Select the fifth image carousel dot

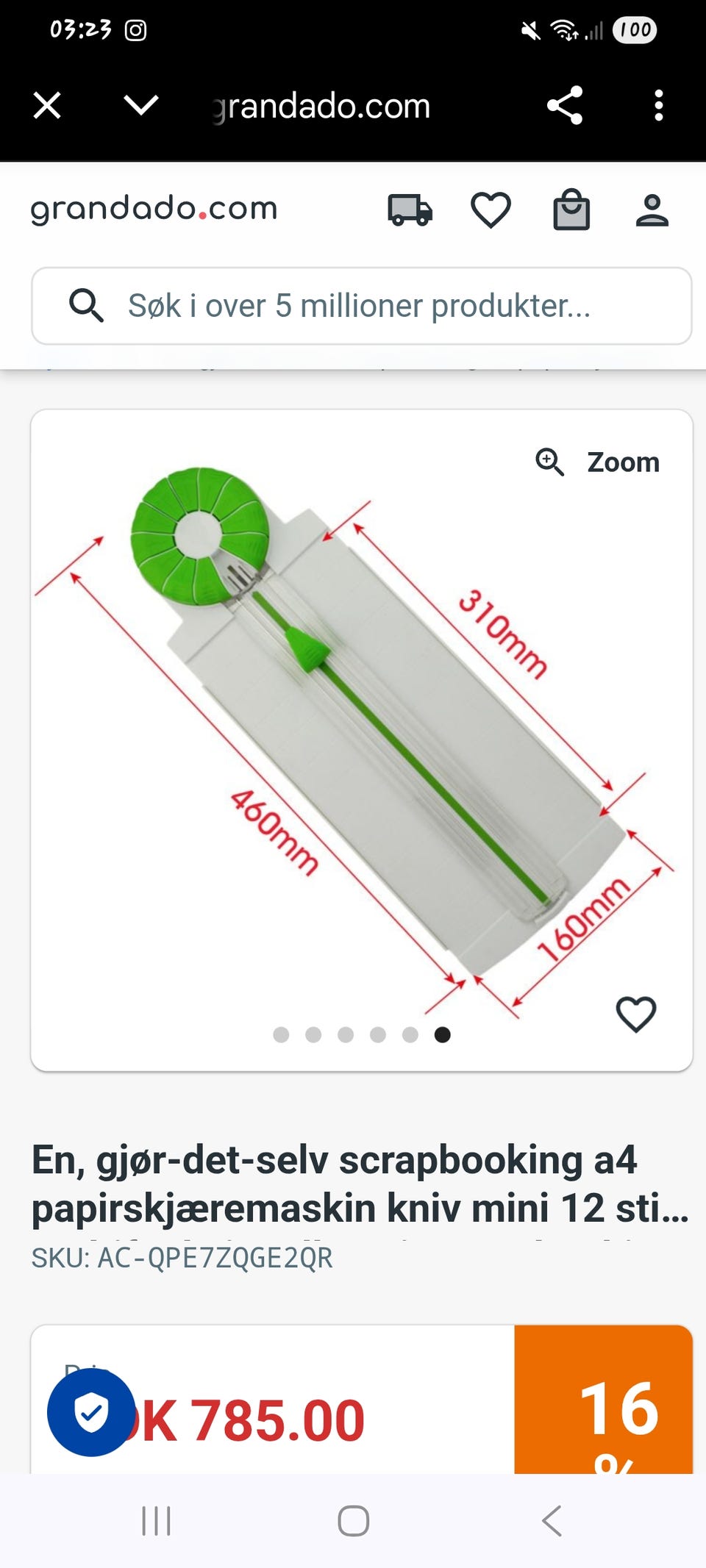click(410, 1035)
